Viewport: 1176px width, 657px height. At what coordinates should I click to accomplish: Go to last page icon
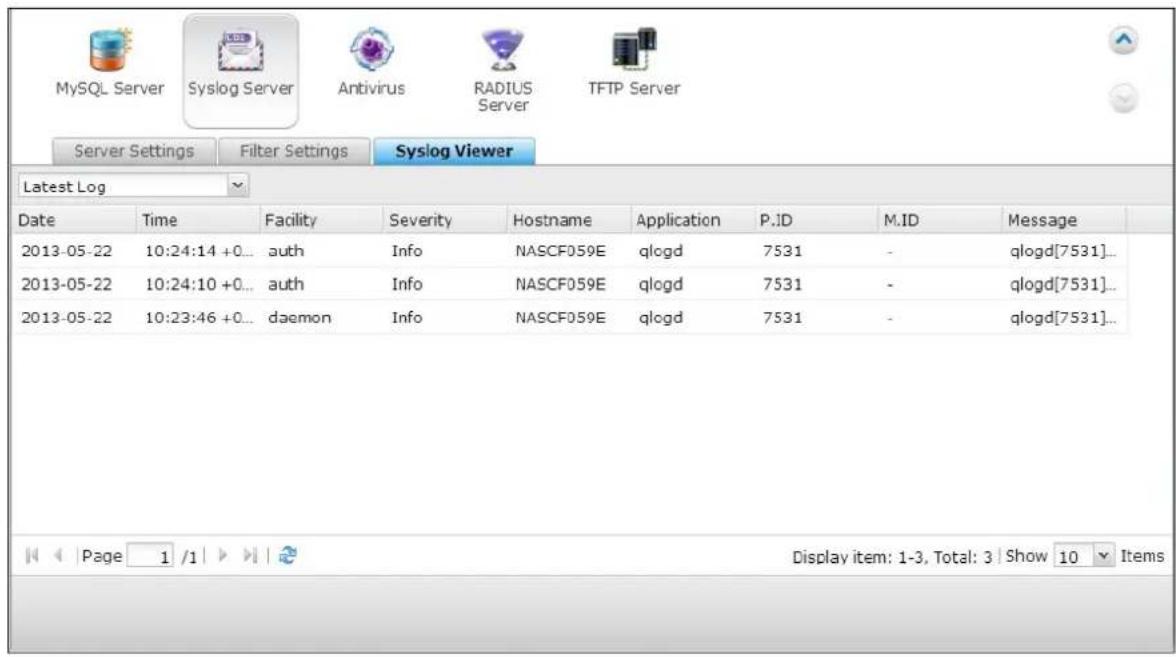250,556
